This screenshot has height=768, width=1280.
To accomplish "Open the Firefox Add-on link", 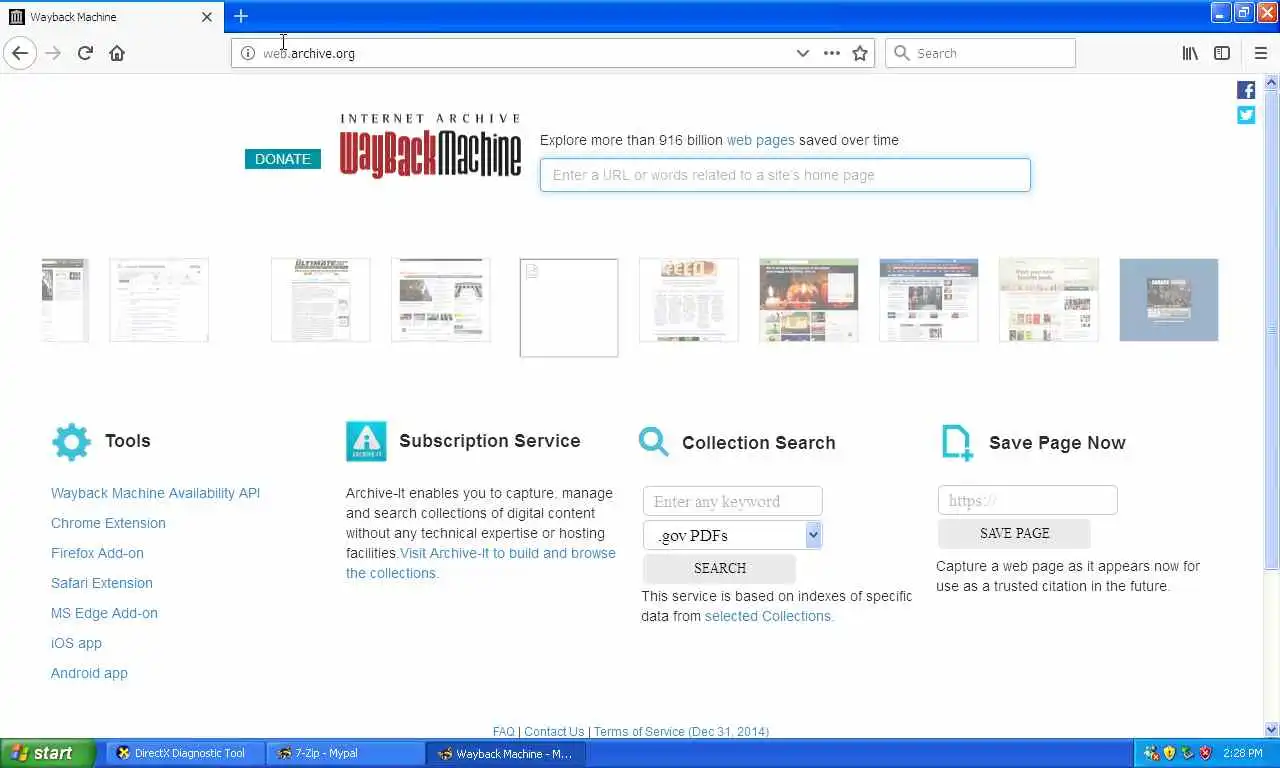I will (97, 553).
